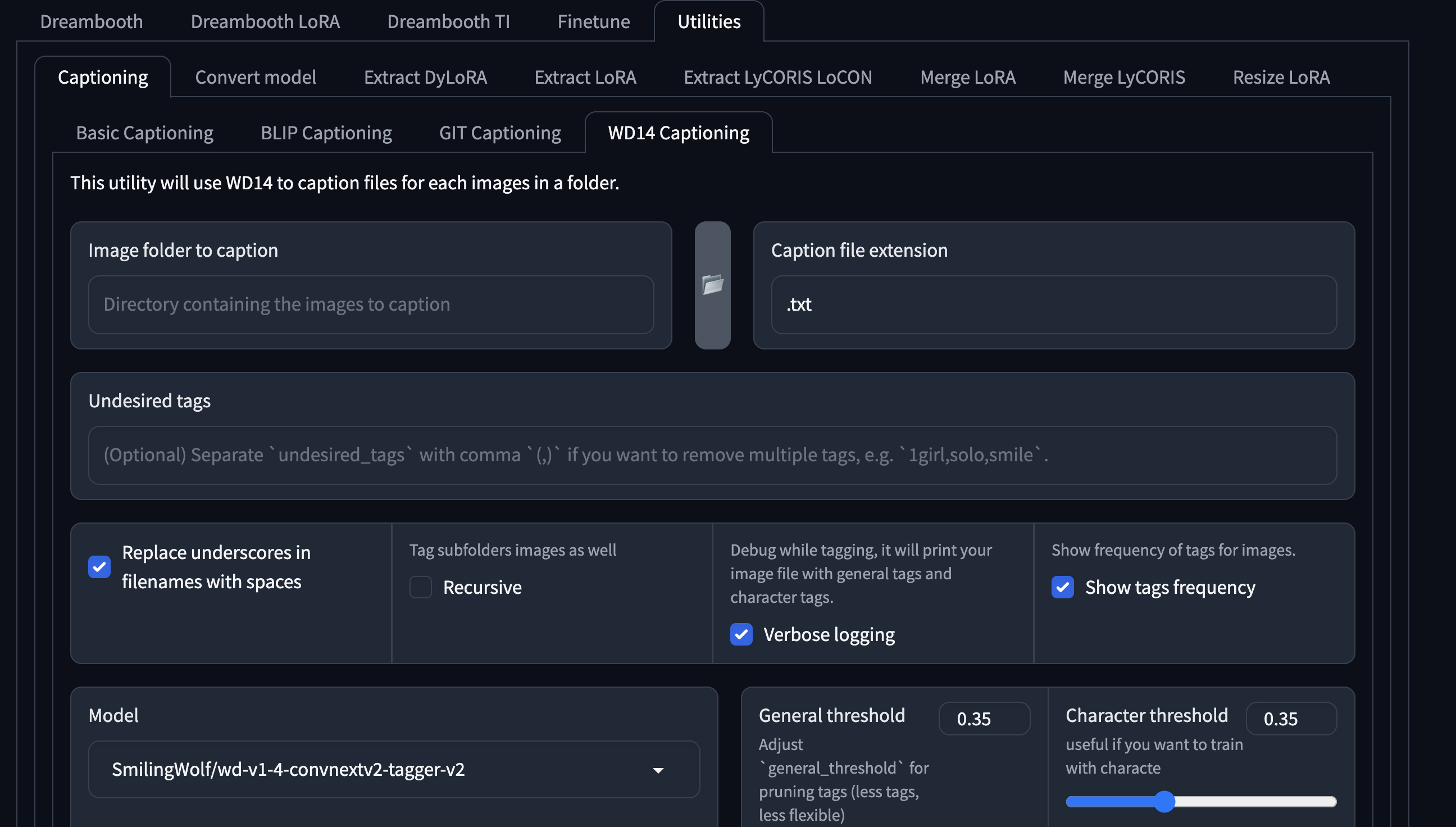Screen dimensions: 1456x827
Task: Select the BLIP Captioning tab
Action: [x=326, y=133]
